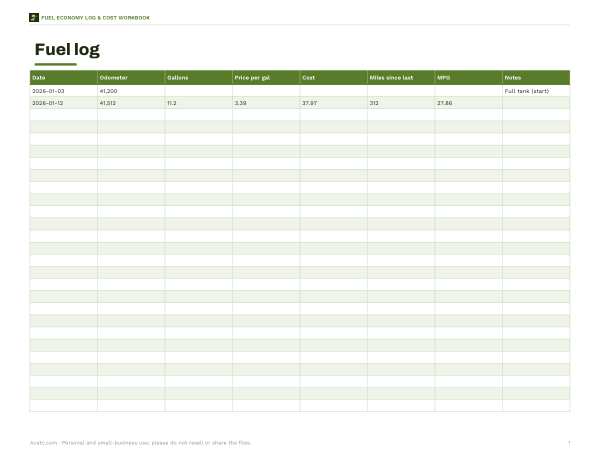Select the date cell '2026-01-03'
The height and width of the screenshot is (464, 600).
tap(64, 91)
